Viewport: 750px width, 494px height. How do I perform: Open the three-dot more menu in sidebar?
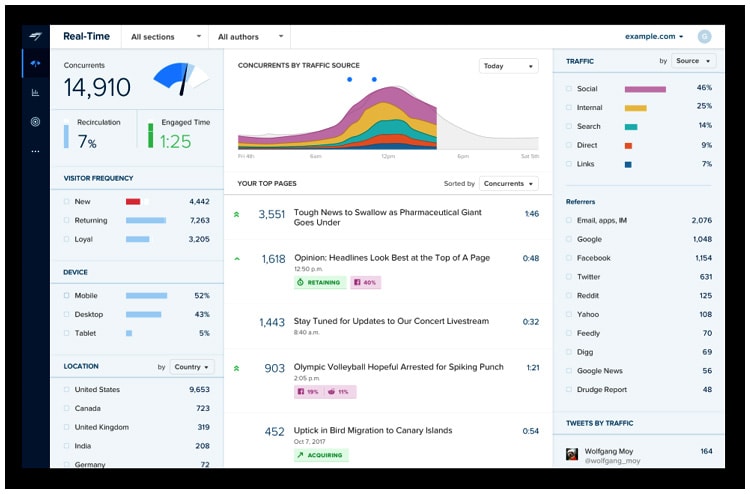coord(35,151)
